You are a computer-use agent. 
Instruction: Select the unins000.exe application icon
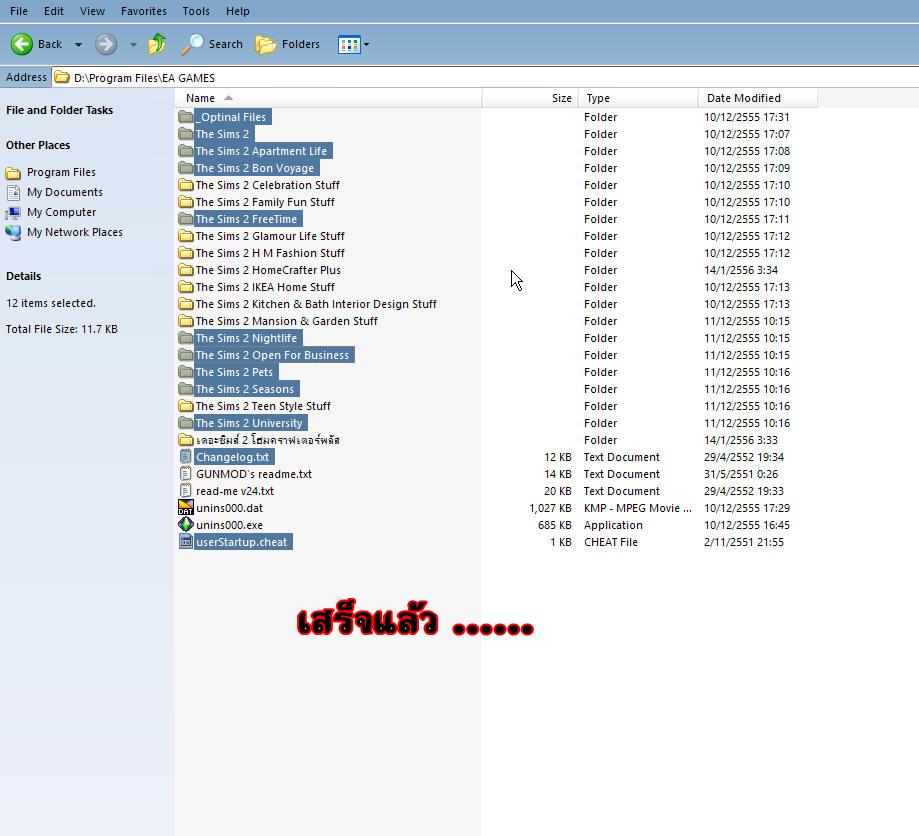(x=186, y=525)
